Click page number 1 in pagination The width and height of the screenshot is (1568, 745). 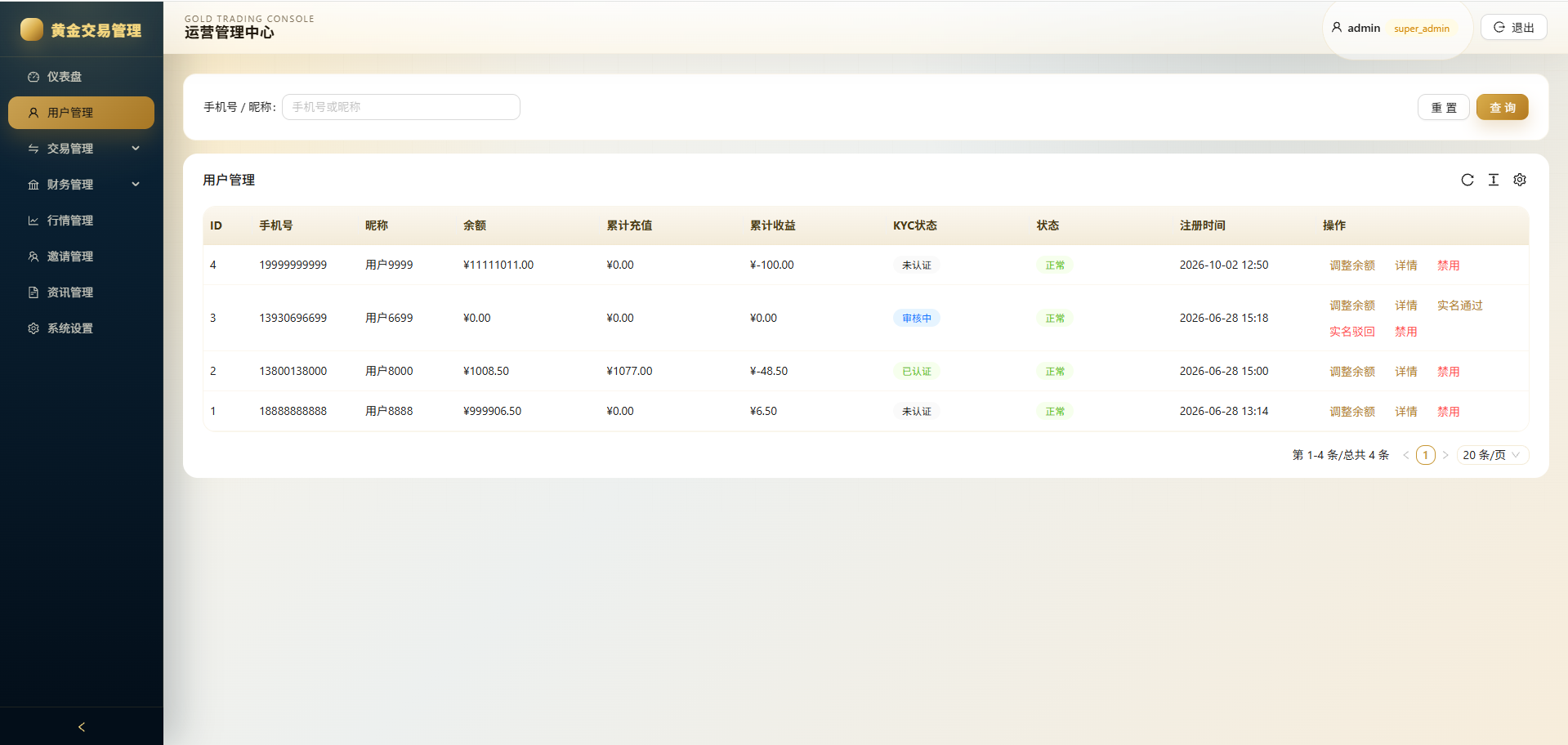tap(1426, 455)
